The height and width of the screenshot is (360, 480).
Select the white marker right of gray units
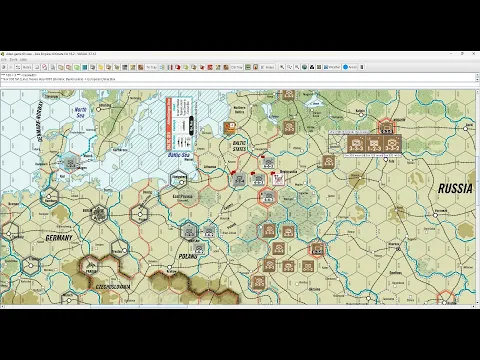(x=278, y=179)
